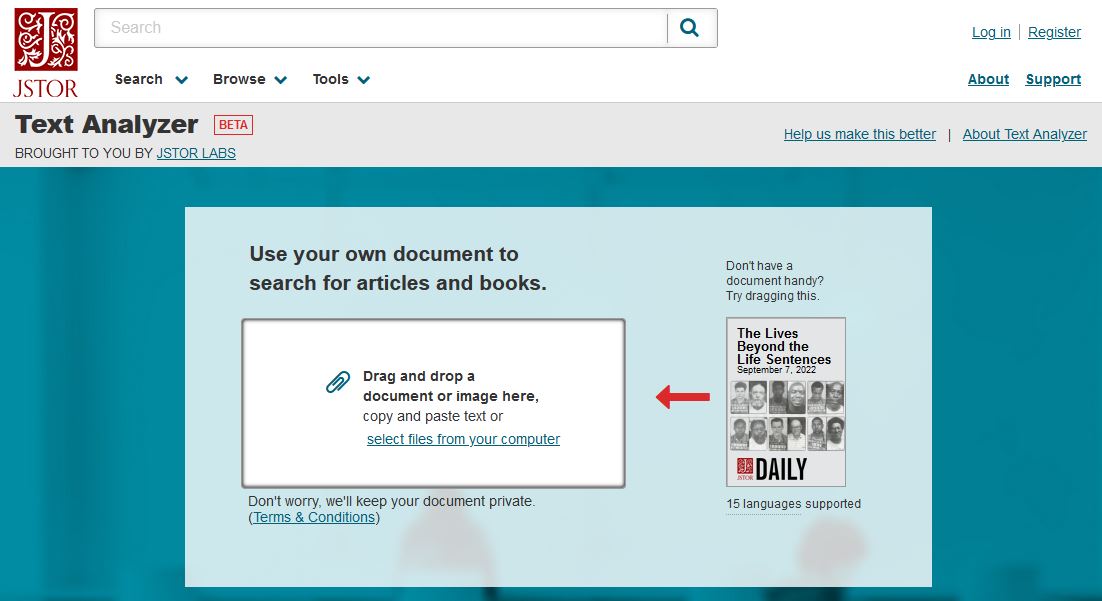Screen dimensions: 1102x601
Task: Click the BETA badge next to Text Analyzer
Action: pos(233,125)
